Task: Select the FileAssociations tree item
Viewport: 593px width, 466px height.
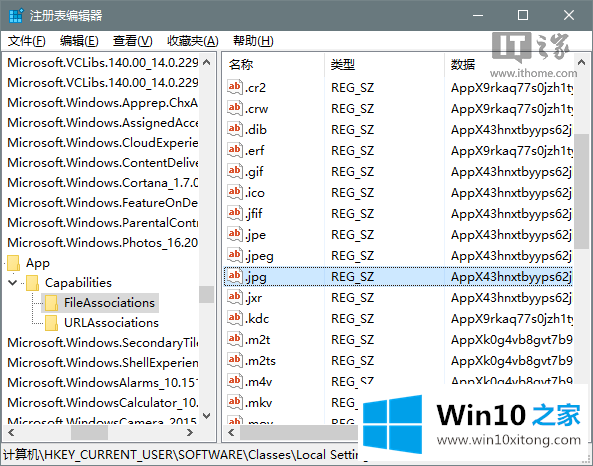Action: click(109, 303)
